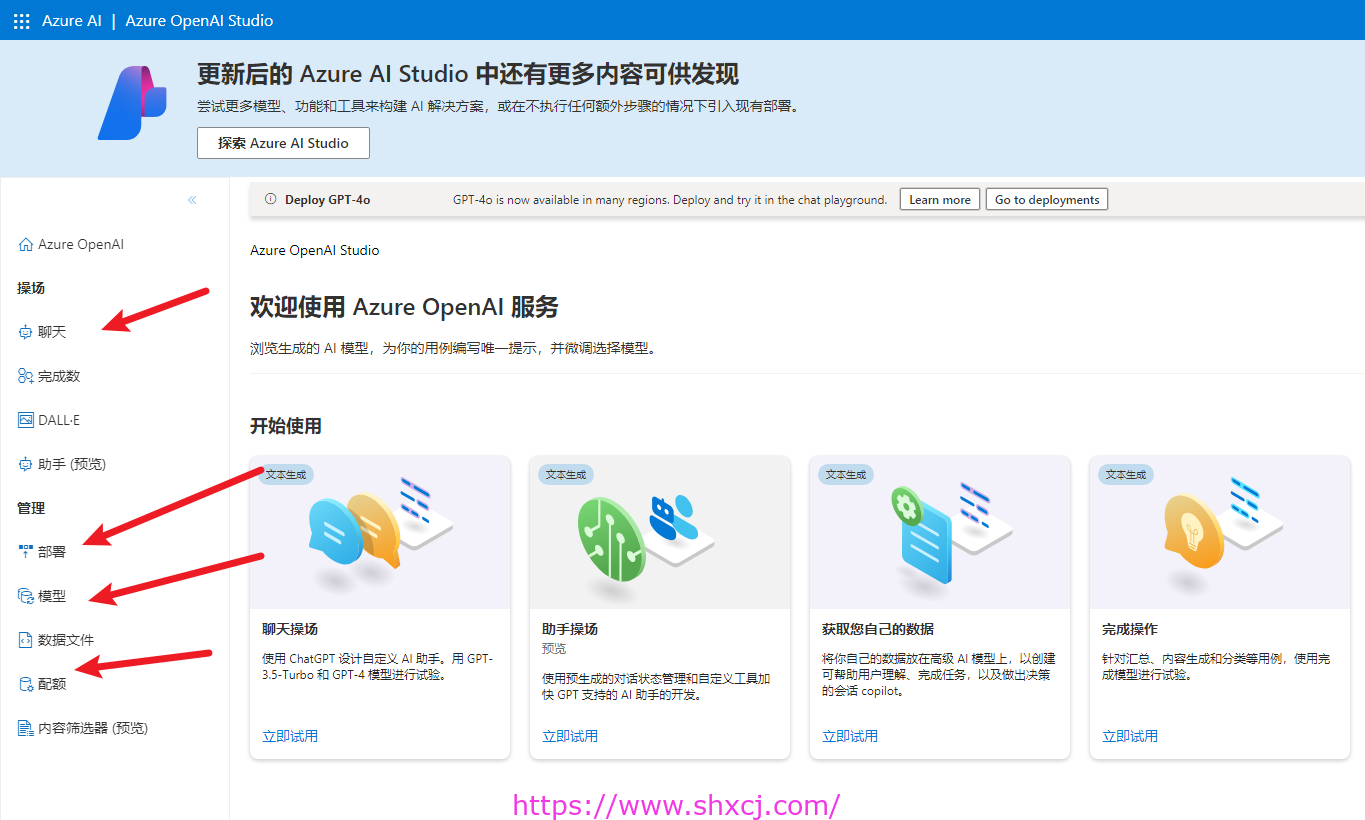The image size is (1365, 820).
Task: Click 立即试用 under 助手操场
Action: pos(570,736)
